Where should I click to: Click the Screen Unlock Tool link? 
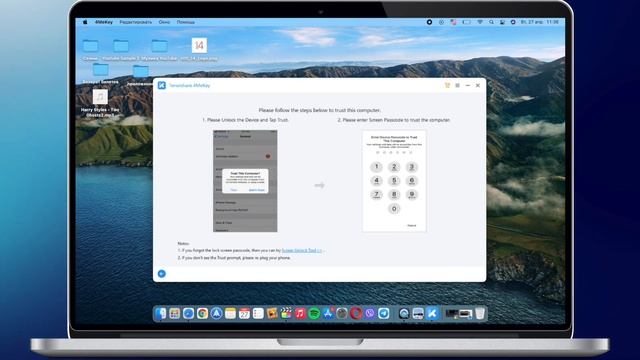click(302, 250)
